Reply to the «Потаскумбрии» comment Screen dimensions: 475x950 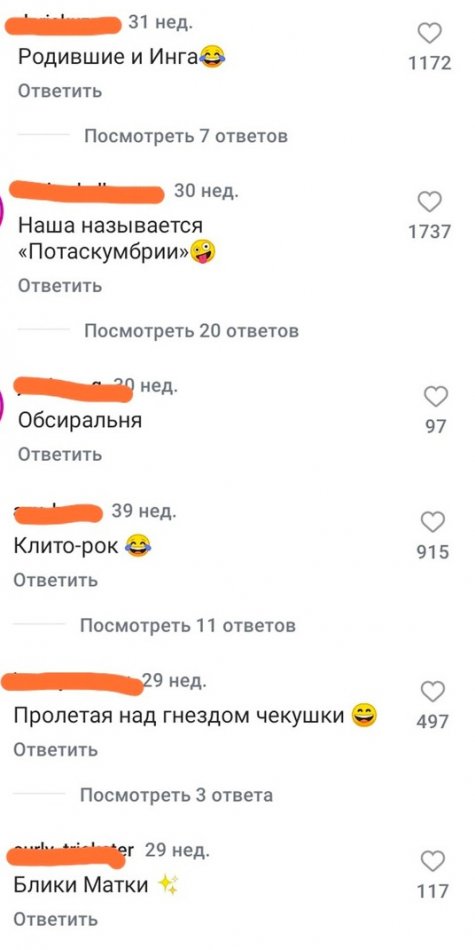pyautogui.click(x=60, y=285)
